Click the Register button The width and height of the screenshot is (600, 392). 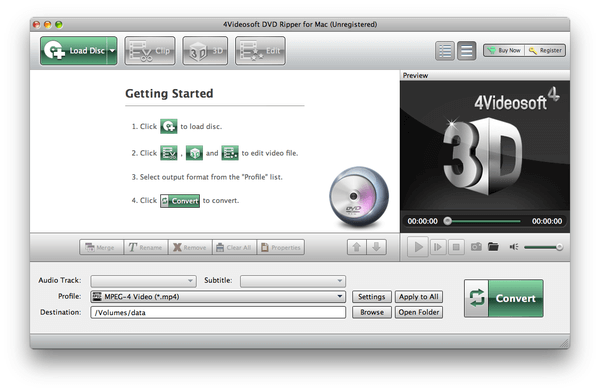pos(545,50)
